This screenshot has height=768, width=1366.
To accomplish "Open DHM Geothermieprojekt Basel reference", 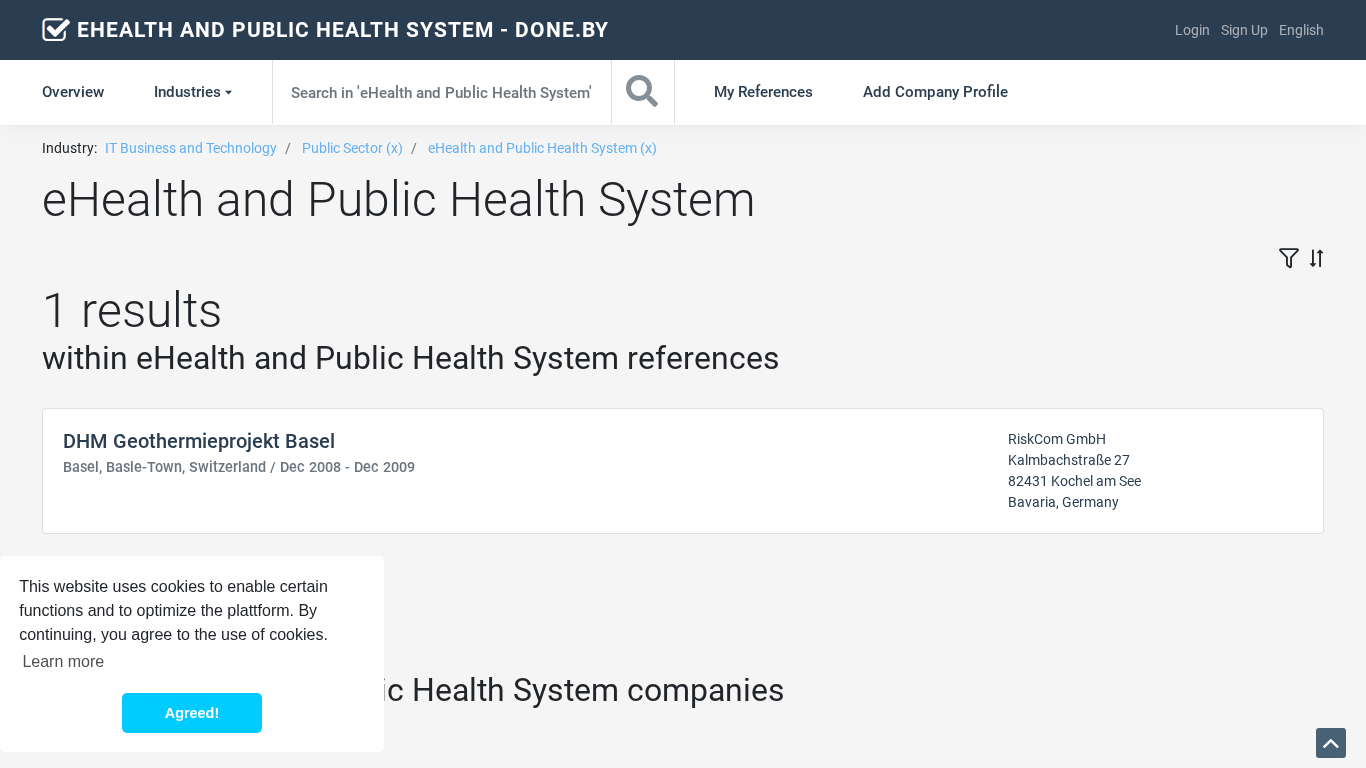I will click(x=199, y=441).
